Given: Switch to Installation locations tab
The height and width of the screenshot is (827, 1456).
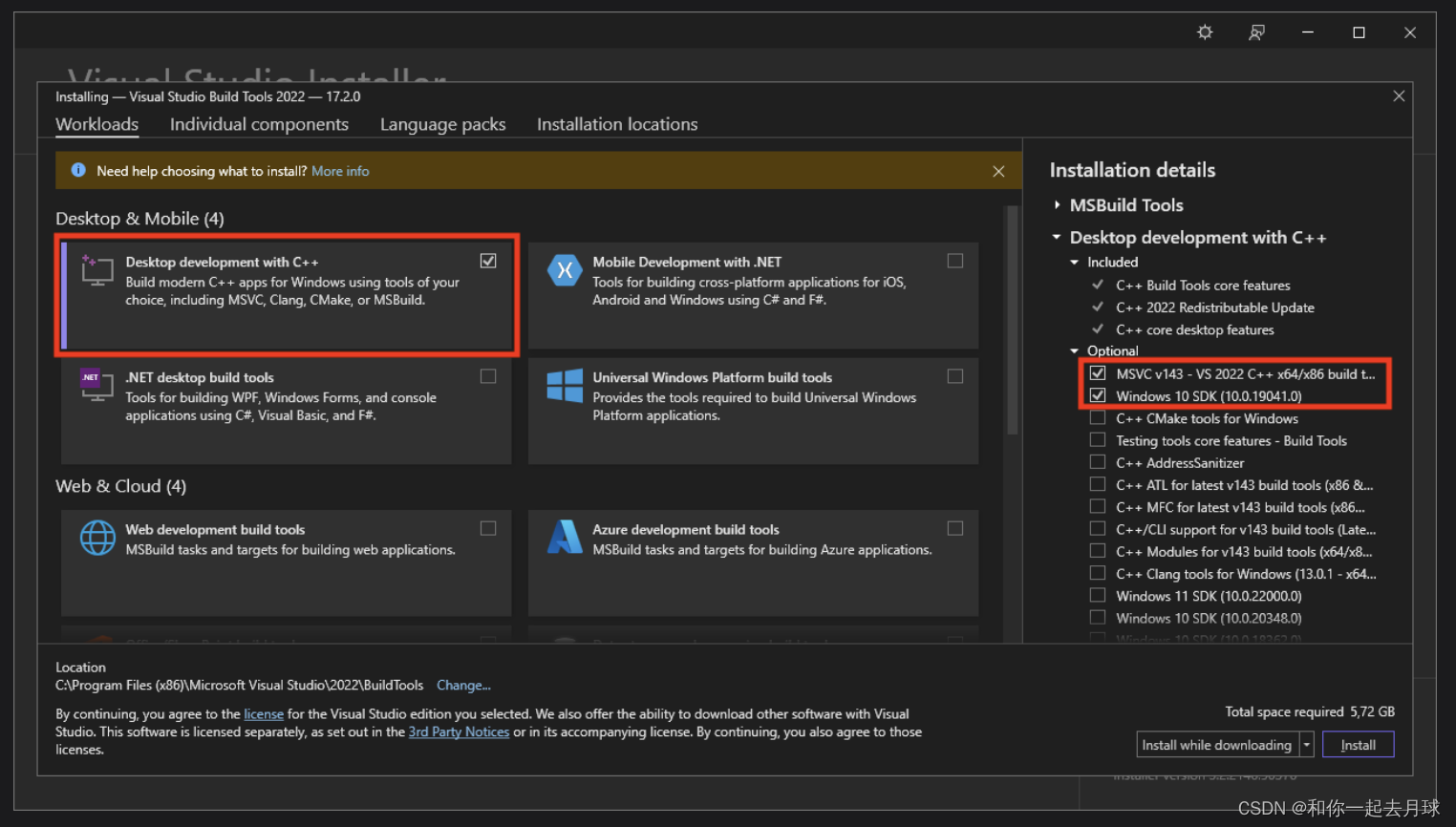Looking at the screenshot, I should click(x=617, y=124).
